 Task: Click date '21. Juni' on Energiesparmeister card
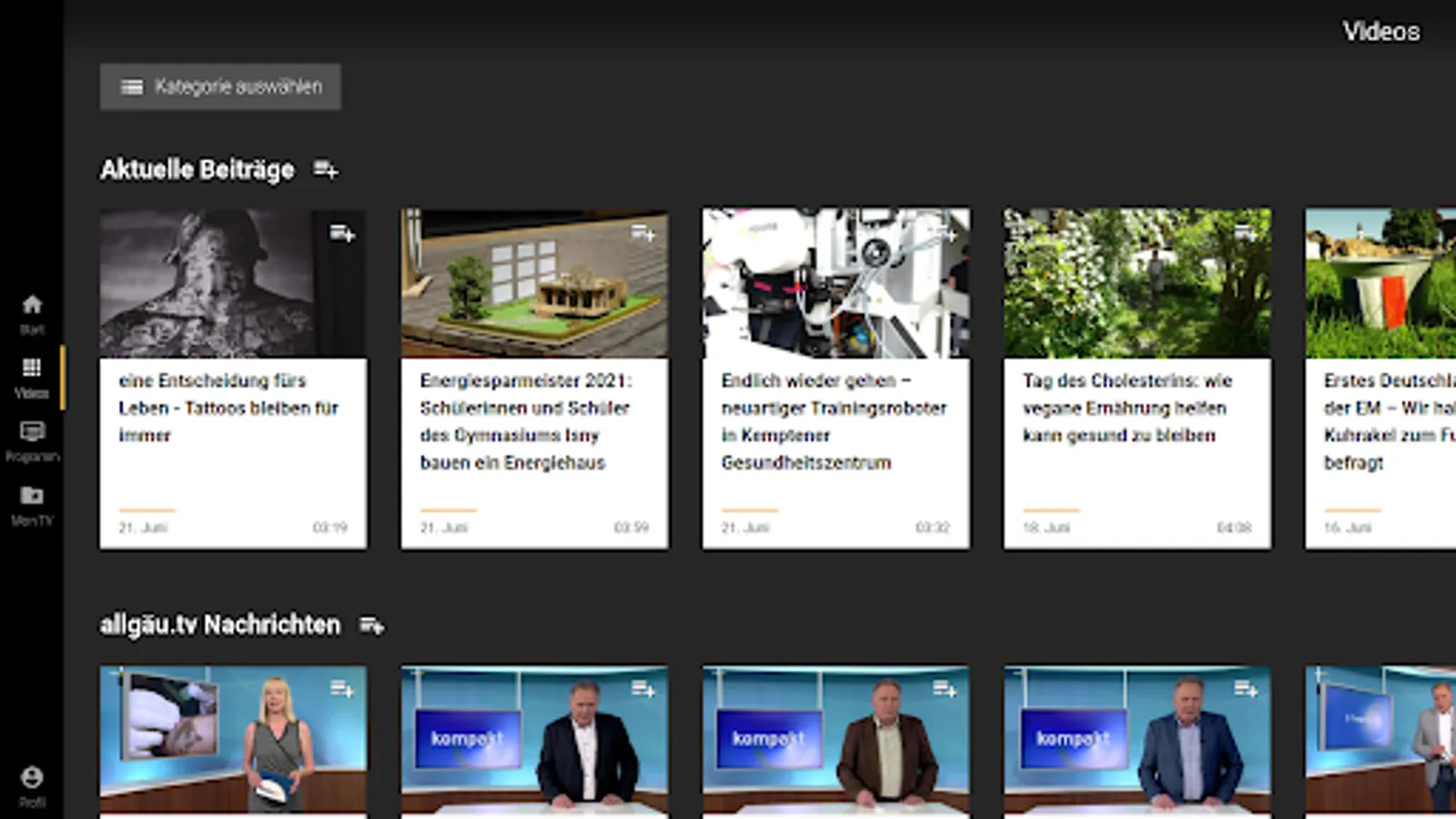coord(444,528)
